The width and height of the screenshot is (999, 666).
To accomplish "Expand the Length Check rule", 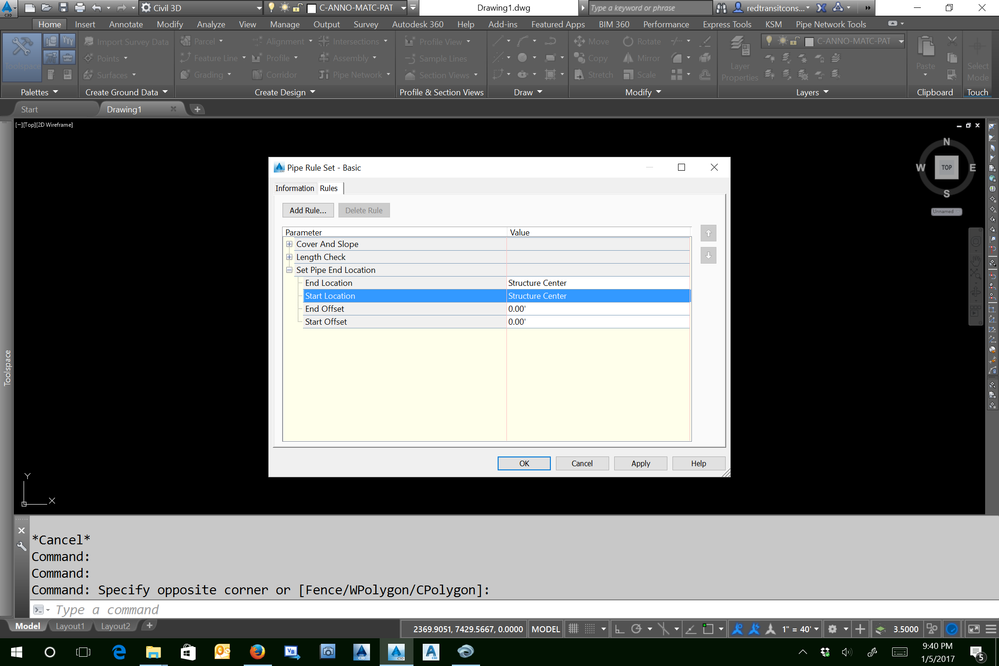I will 289,257.
